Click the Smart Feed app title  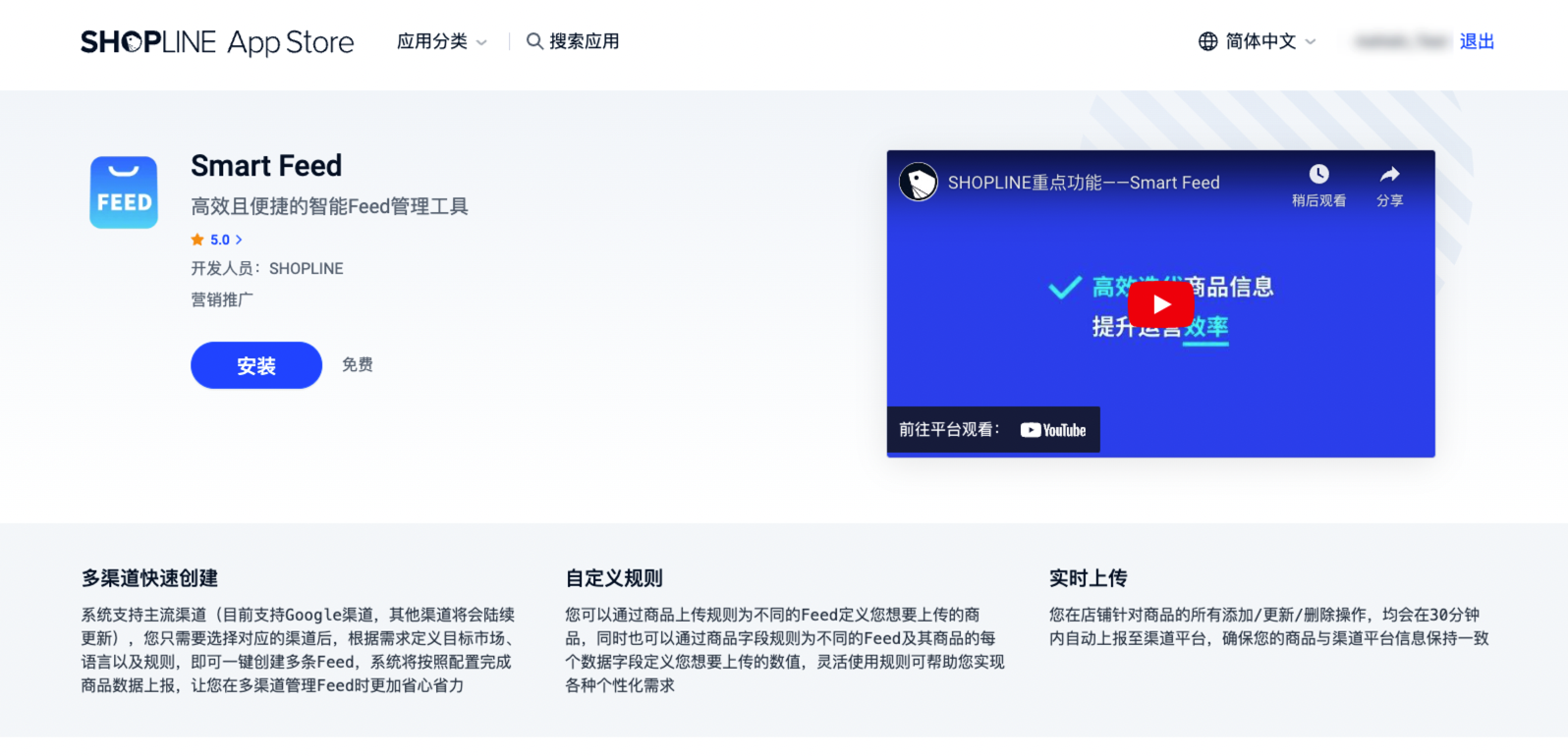[266, 166]
